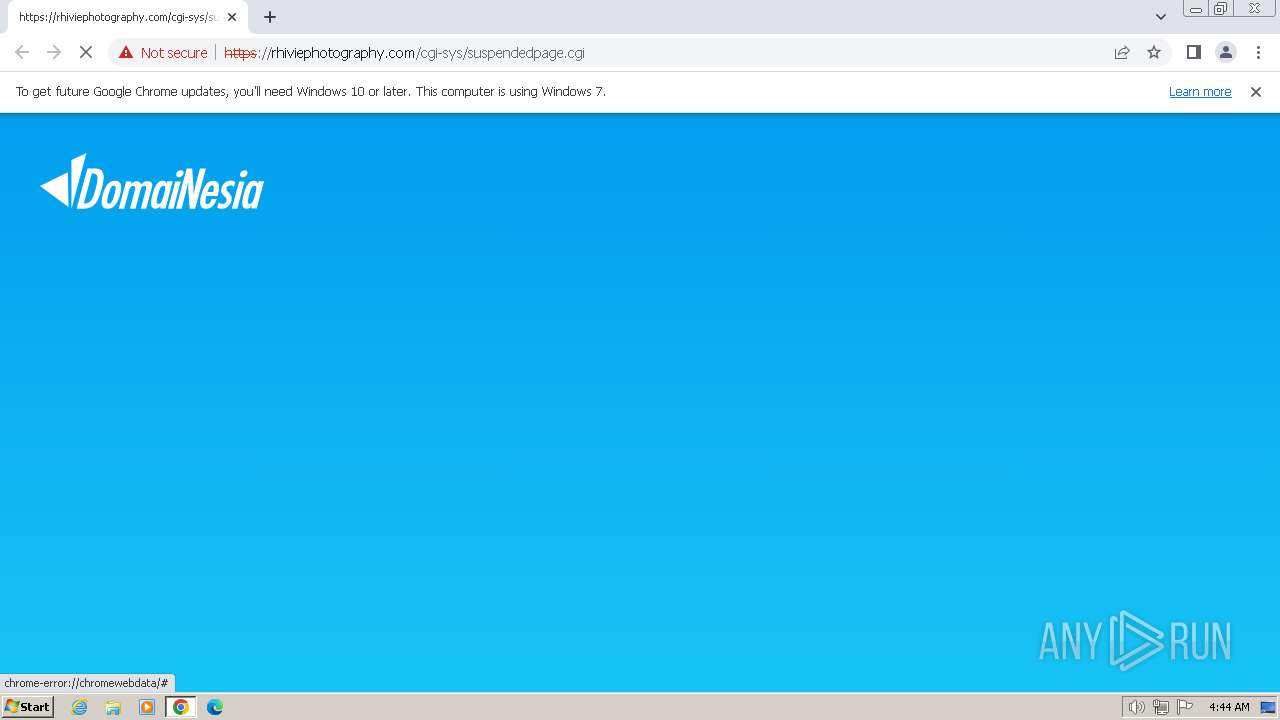The height and width of the screenshot is (720, 1280).
Task: Open the Learn more link
Action: [x=1200, y=91]
